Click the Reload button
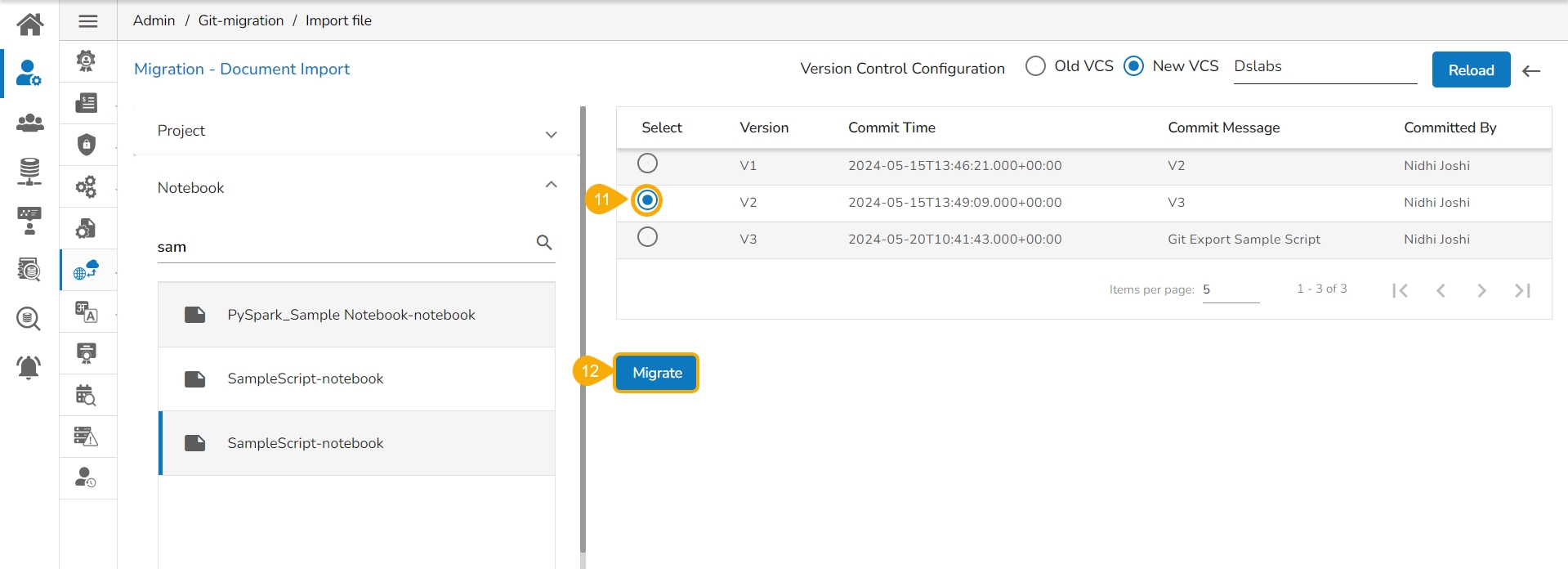Image resolution: width=1568 pixels, height=569 pixels. tap(1471, 70)
